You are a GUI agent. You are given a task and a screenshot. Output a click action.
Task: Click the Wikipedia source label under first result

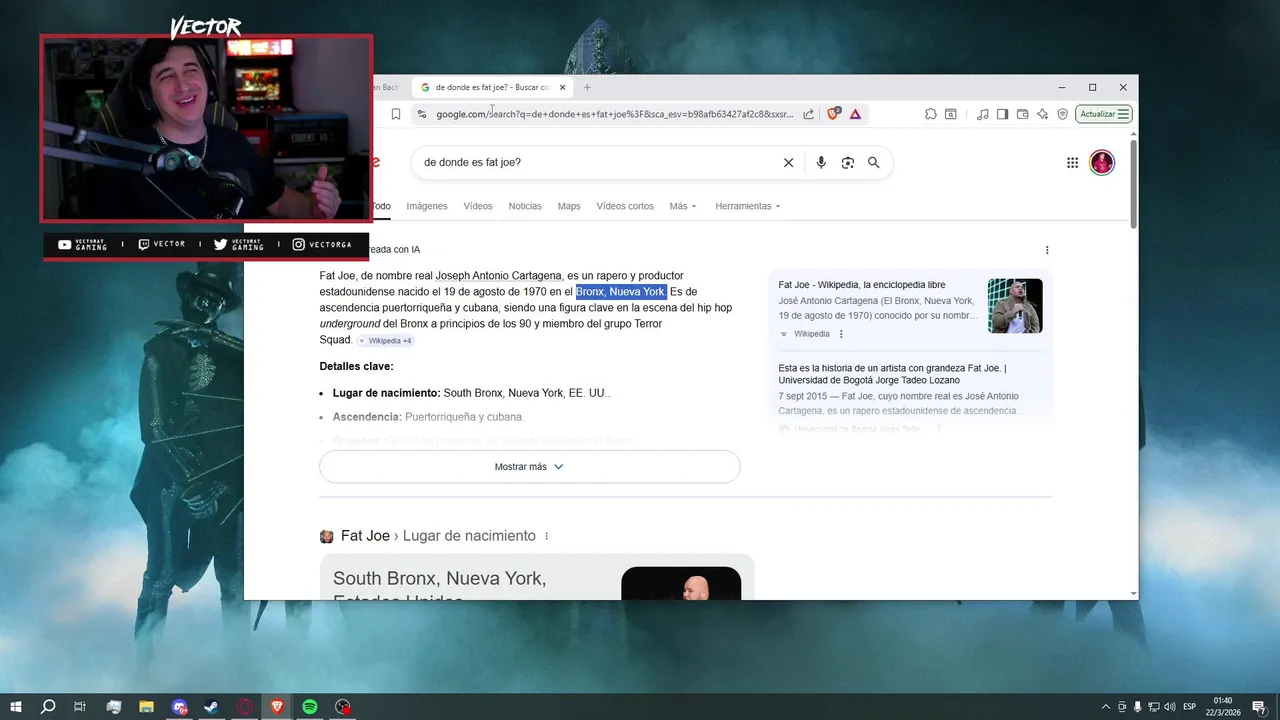[811, 334]
